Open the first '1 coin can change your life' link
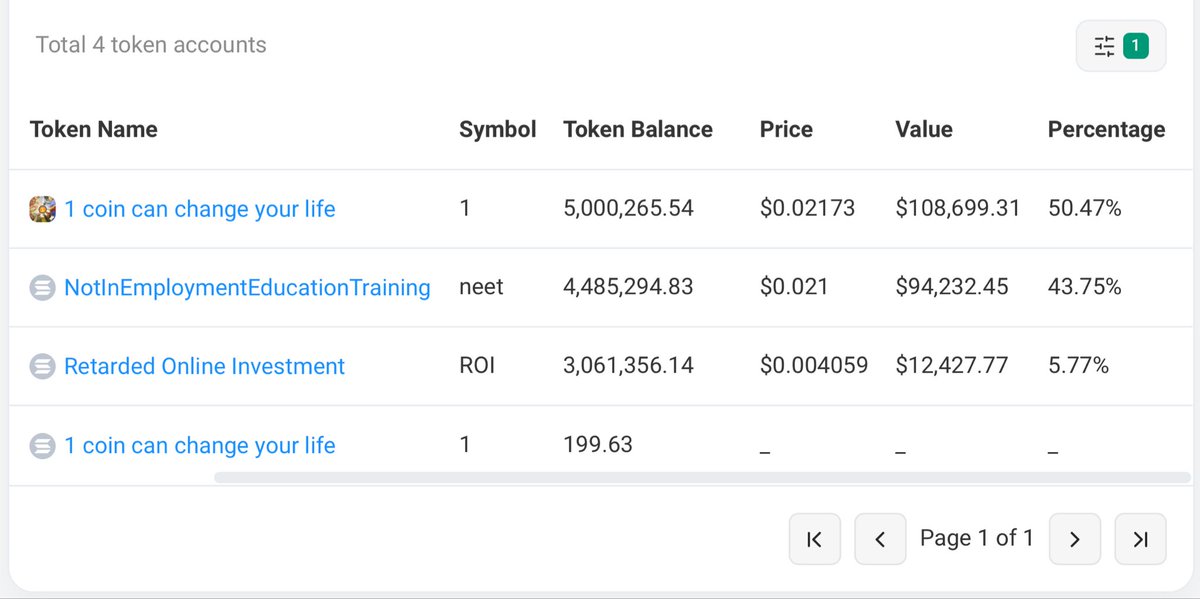This screenshot has width=1200, height=599. [200, 209]
